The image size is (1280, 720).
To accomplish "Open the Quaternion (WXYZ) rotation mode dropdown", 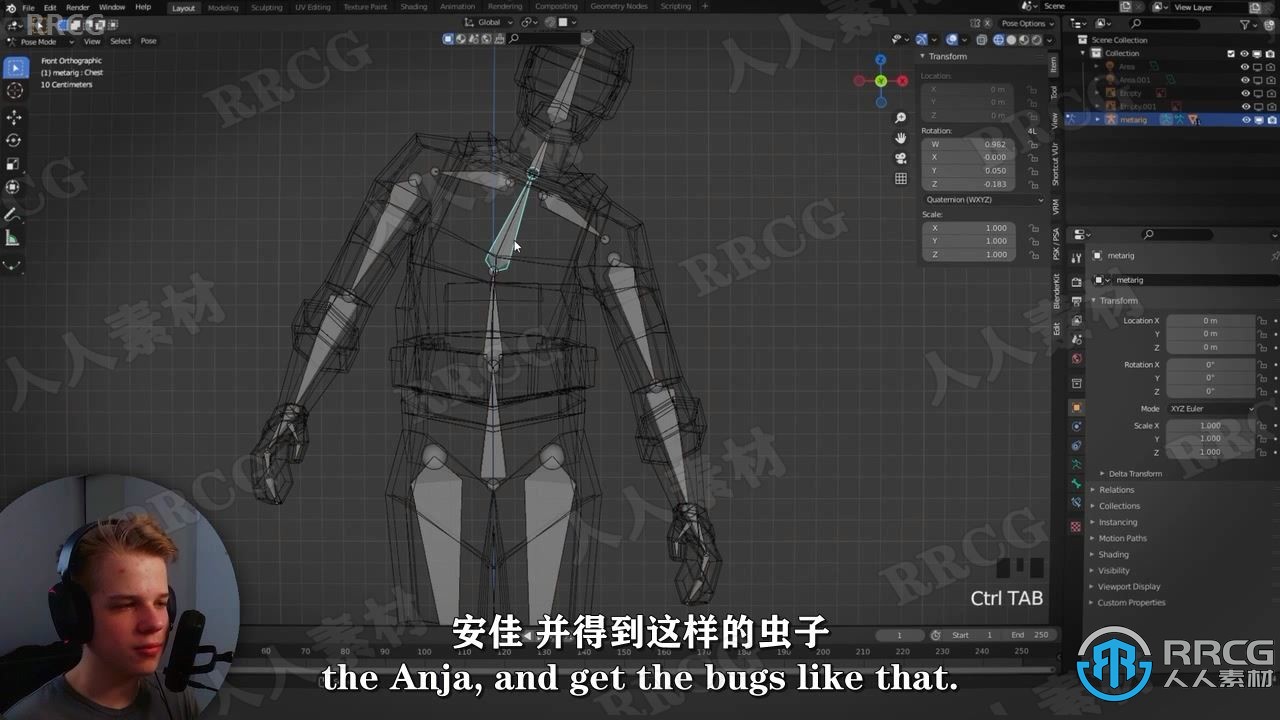I will tap(983, 199).
